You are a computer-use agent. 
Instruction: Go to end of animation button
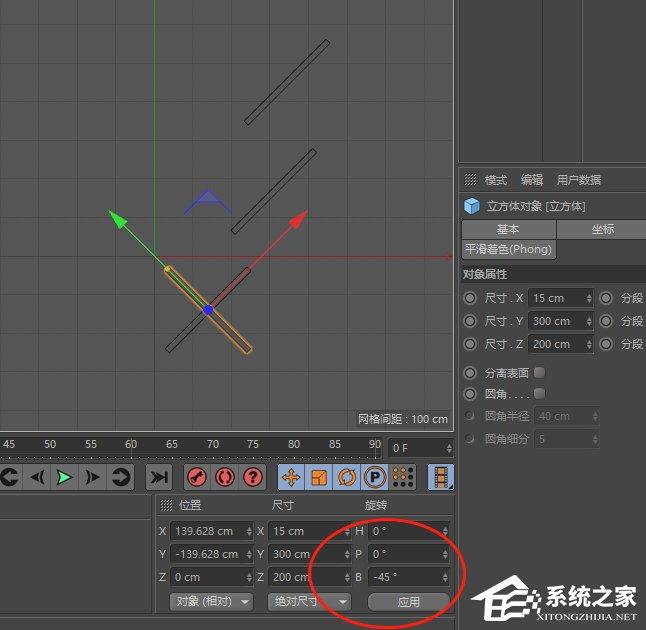click(x=159, y=477)
